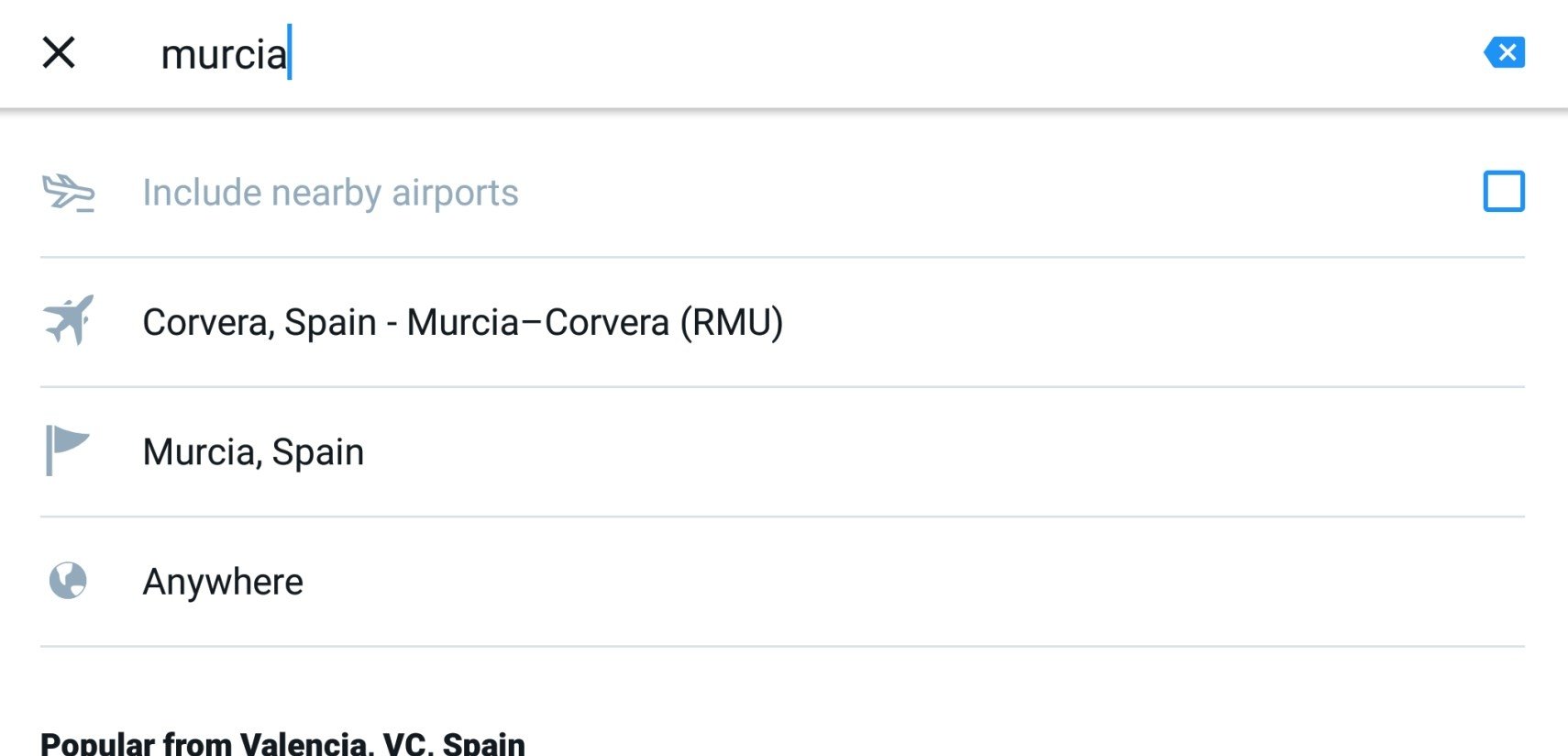Close the search with the X icon
The width and height of the screenshot is (1568, 756).
[x=59, y=52]
